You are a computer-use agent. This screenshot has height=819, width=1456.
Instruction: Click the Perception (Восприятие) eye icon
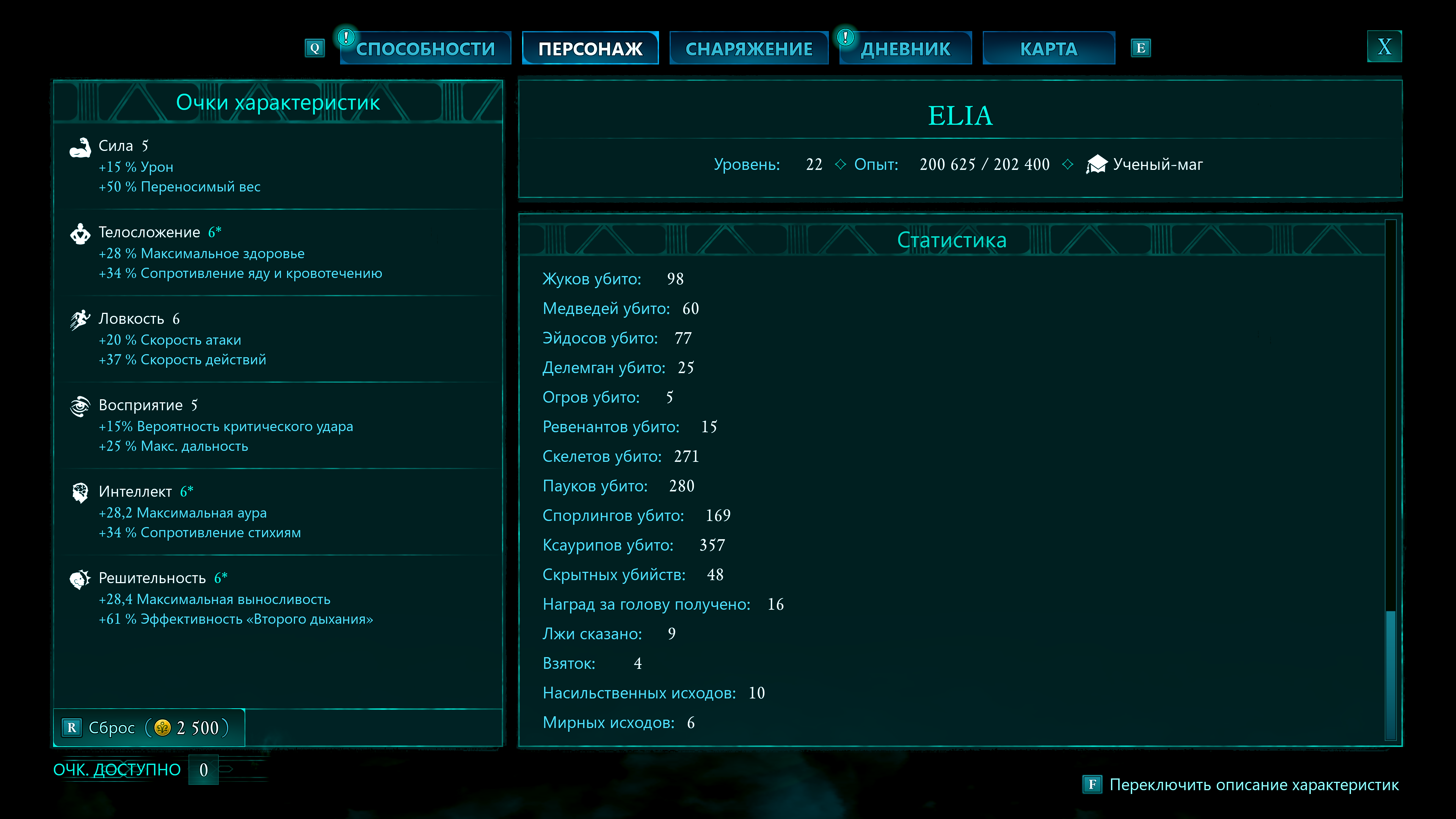coord(80,406)
